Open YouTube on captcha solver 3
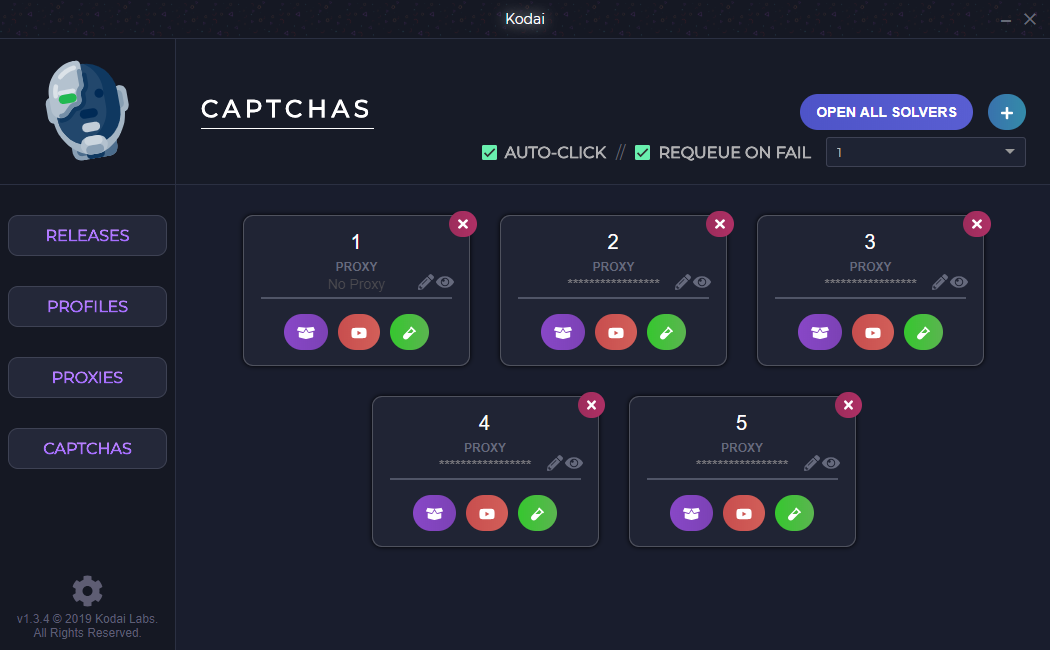Screen dimensions: 1050x650 click(873, 332)
